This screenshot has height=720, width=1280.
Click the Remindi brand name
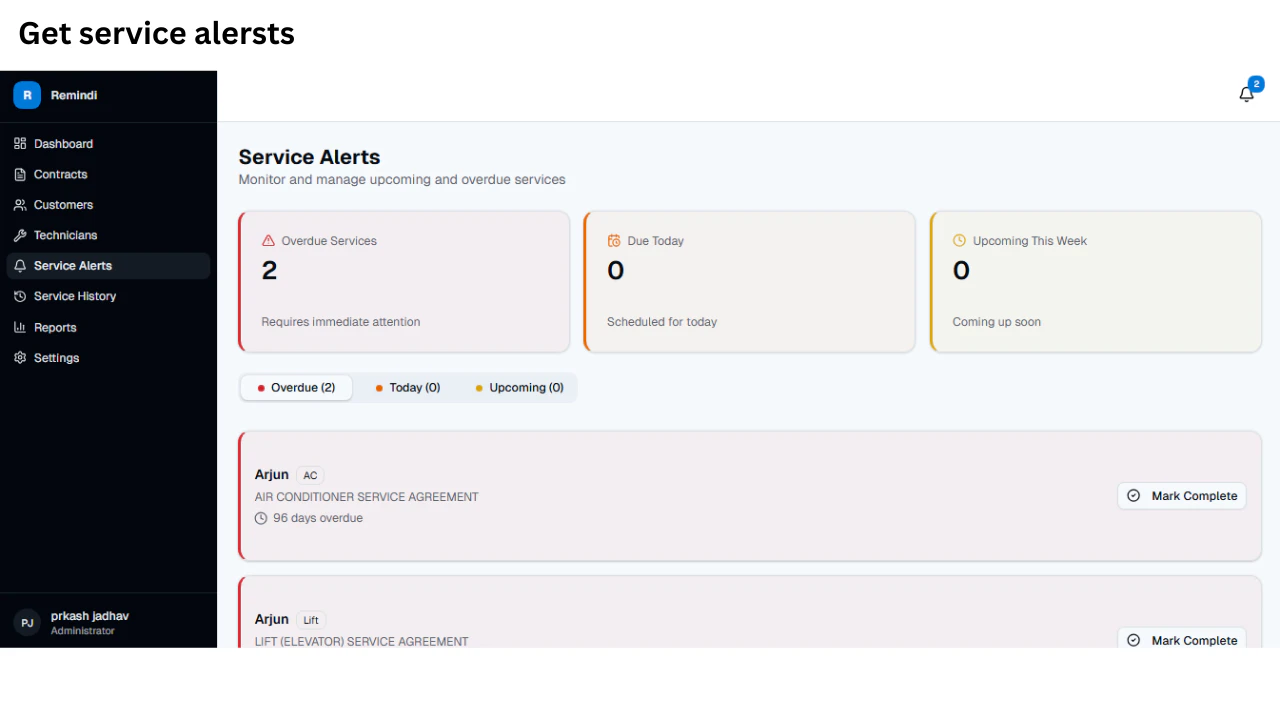[74, 95]
